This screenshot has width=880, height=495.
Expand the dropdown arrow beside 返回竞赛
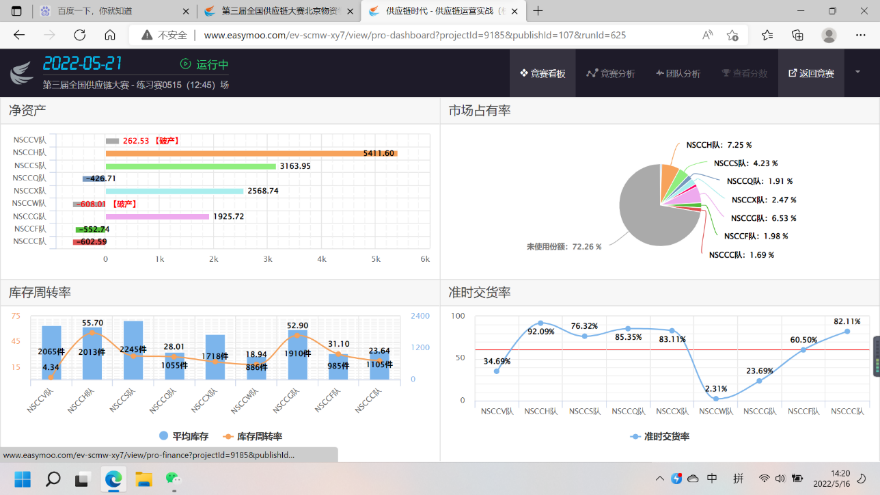point(858,73)
